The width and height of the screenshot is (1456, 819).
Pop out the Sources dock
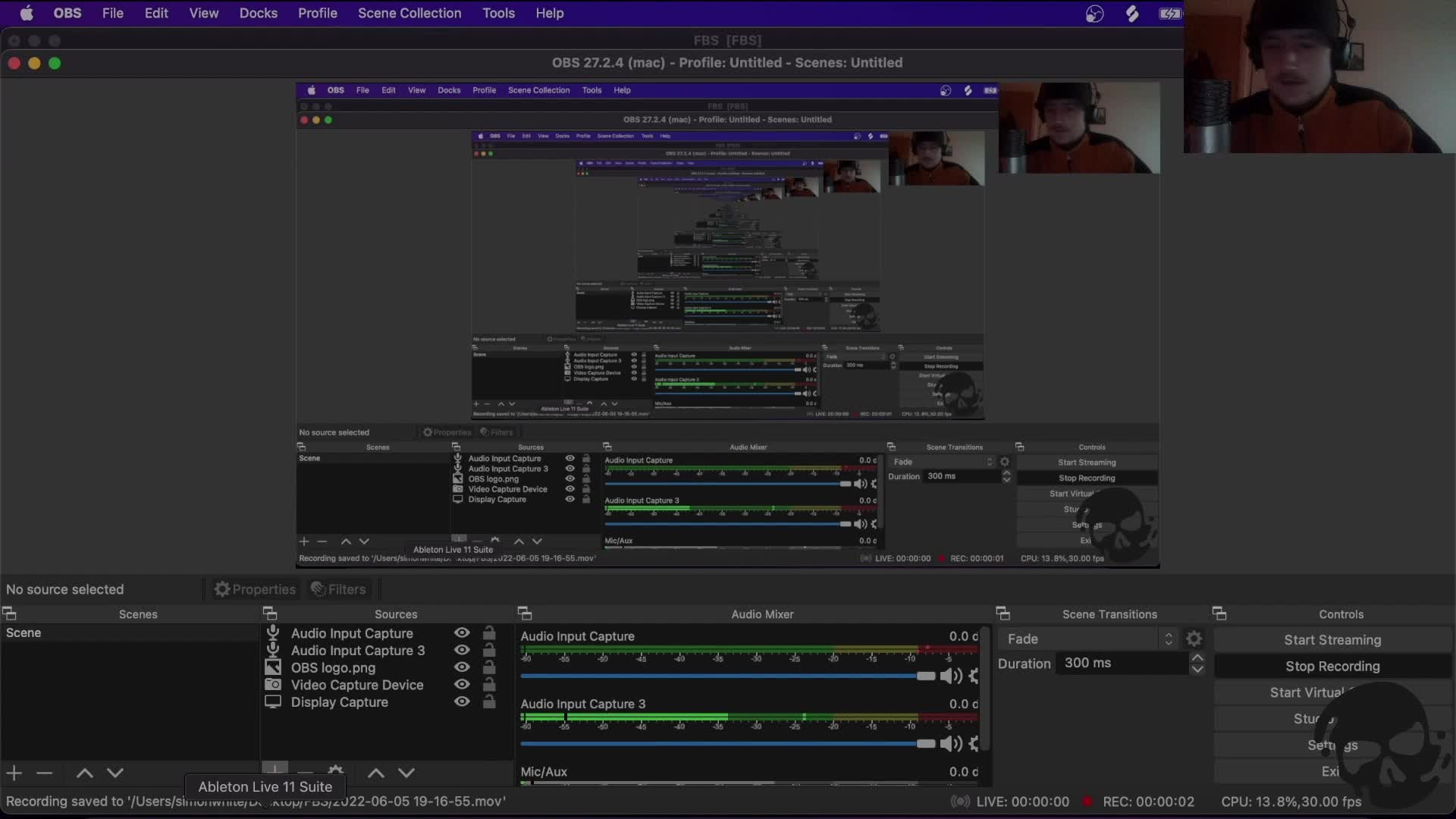(270, 613)
